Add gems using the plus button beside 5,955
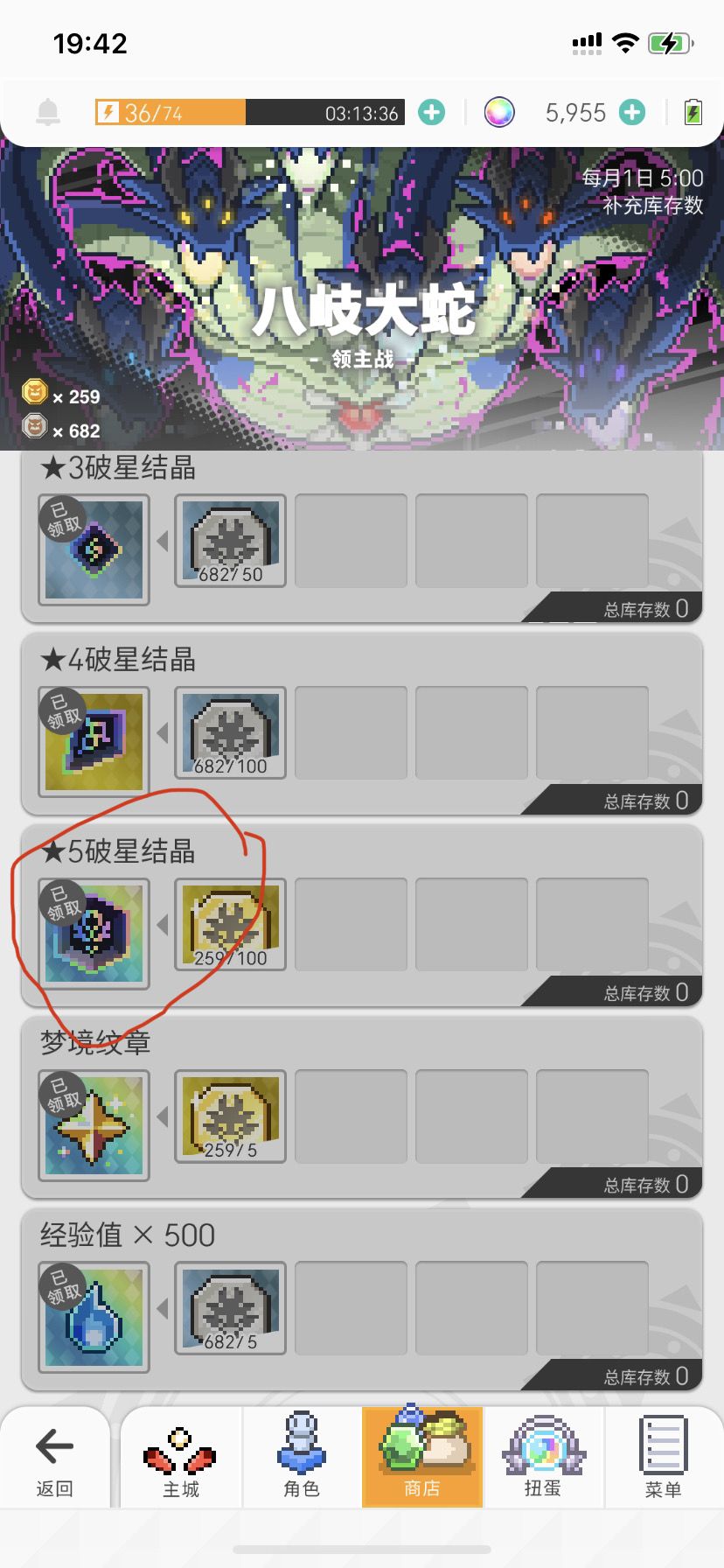 tap(632, 112)
